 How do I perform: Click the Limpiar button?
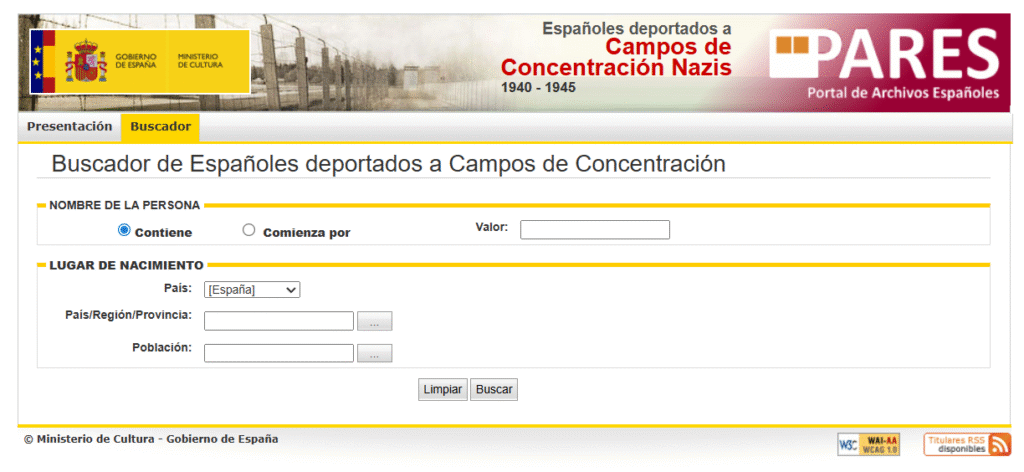[443, 390]
